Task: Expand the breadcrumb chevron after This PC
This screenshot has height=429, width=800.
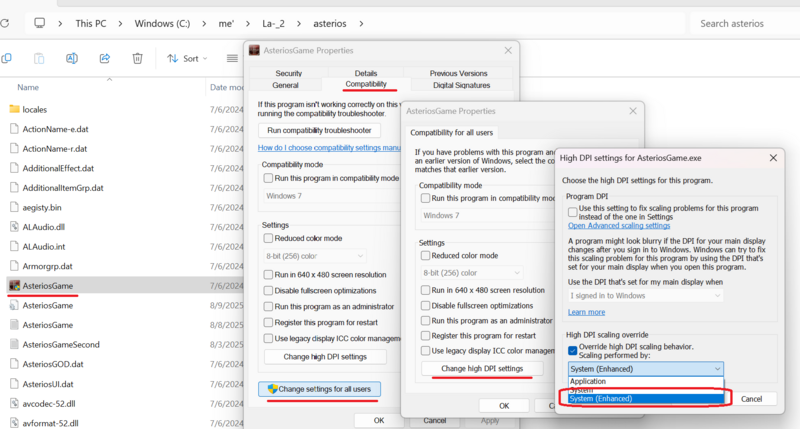Action: (x=120, y=23)
